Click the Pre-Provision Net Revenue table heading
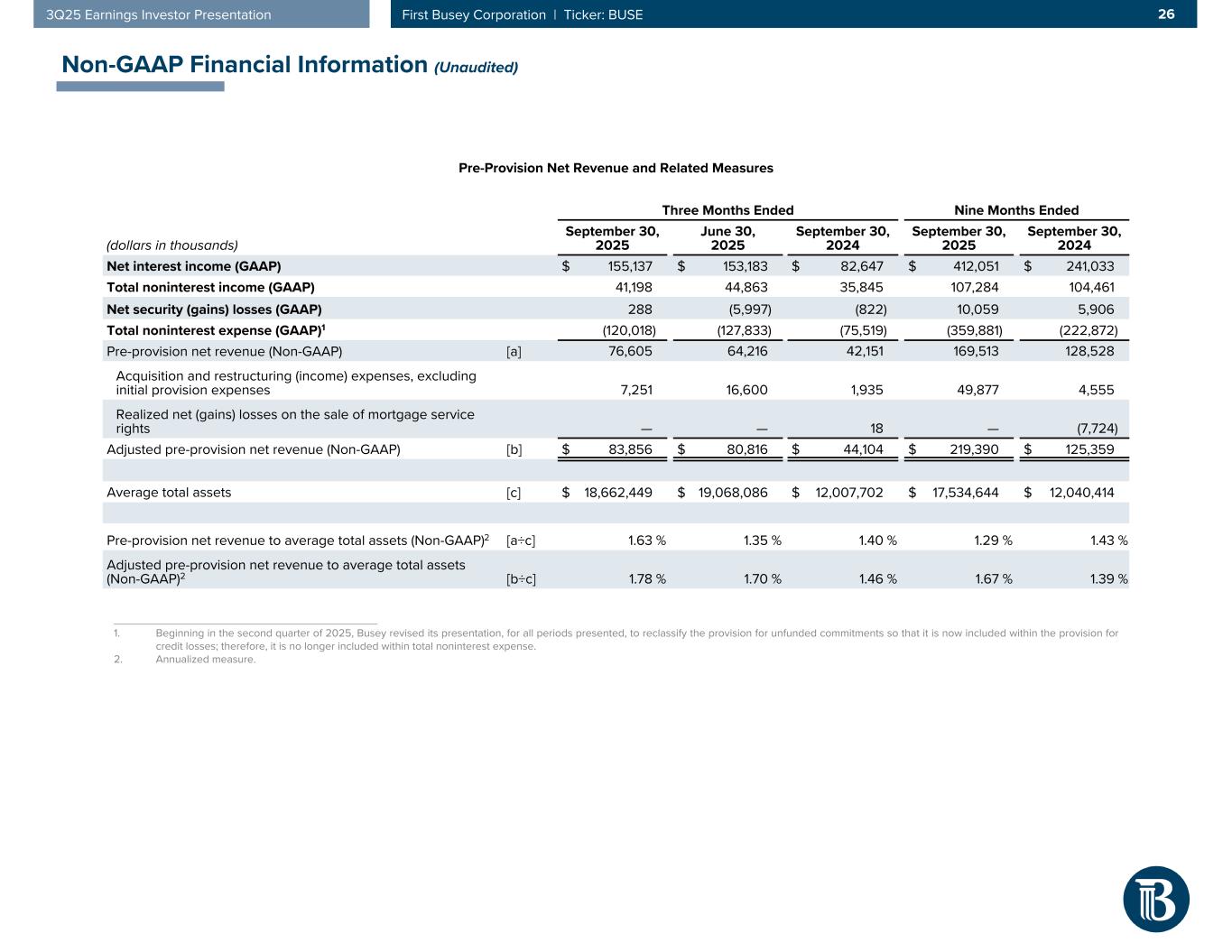Screen dimensions: 1232x952 pyautogui.click(x=616, y=168)
